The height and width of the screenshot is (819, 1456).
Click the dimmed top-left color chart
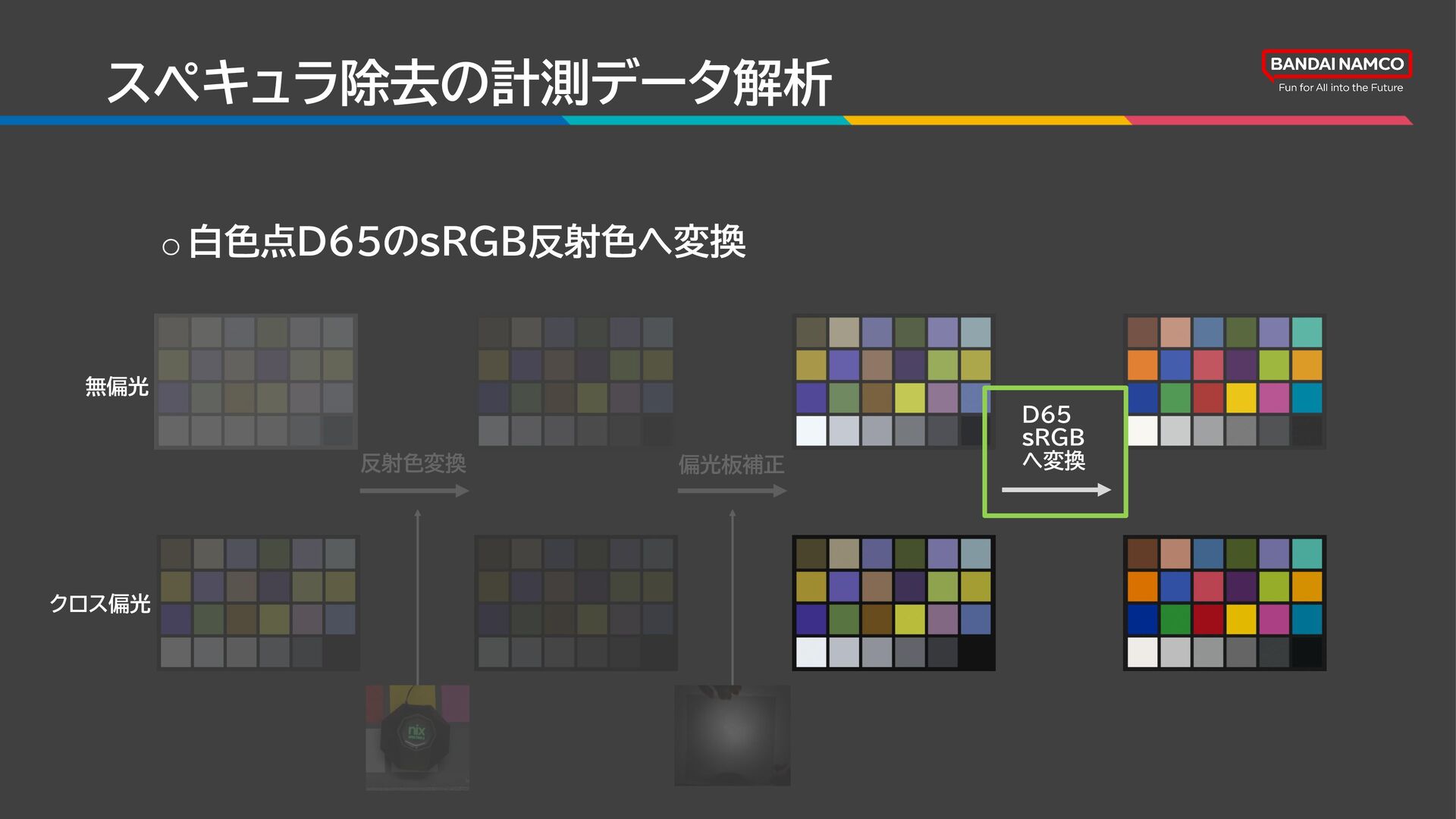pos(256,381)
